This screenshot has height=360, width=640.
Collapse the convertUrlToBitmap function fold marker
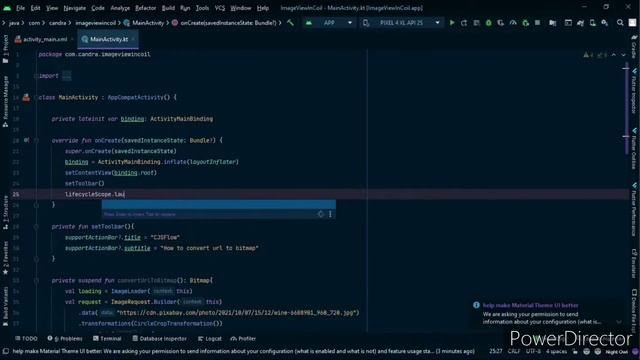pos(36,280)
